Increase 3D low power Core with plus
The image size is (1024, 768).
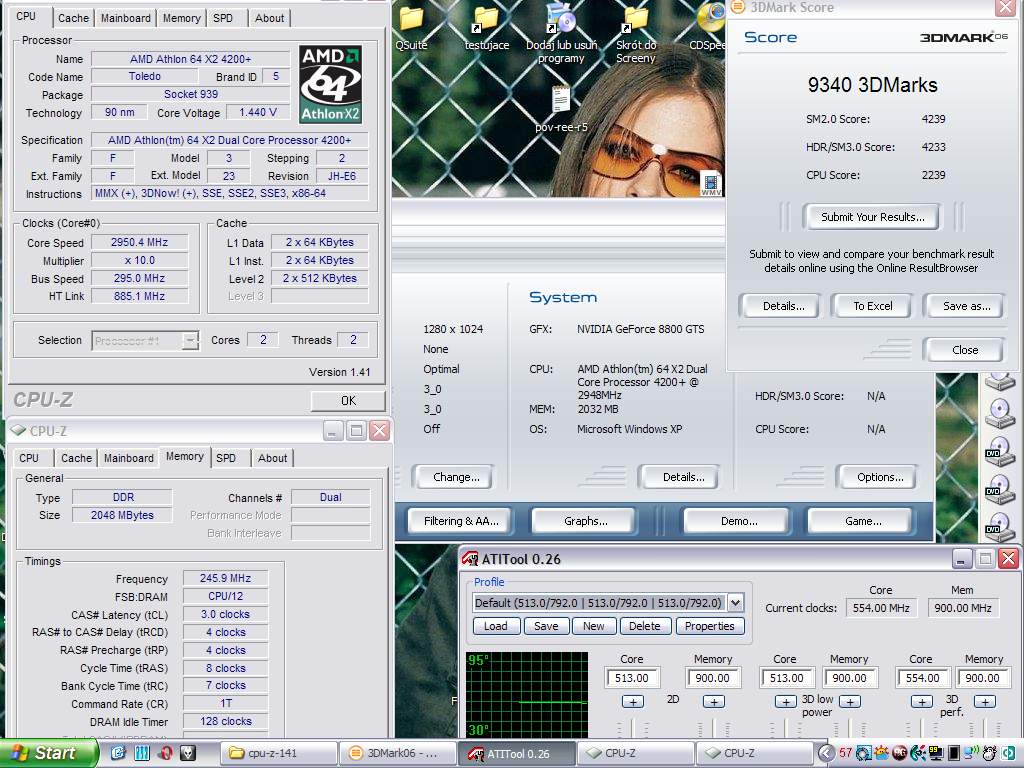[785, 701]
